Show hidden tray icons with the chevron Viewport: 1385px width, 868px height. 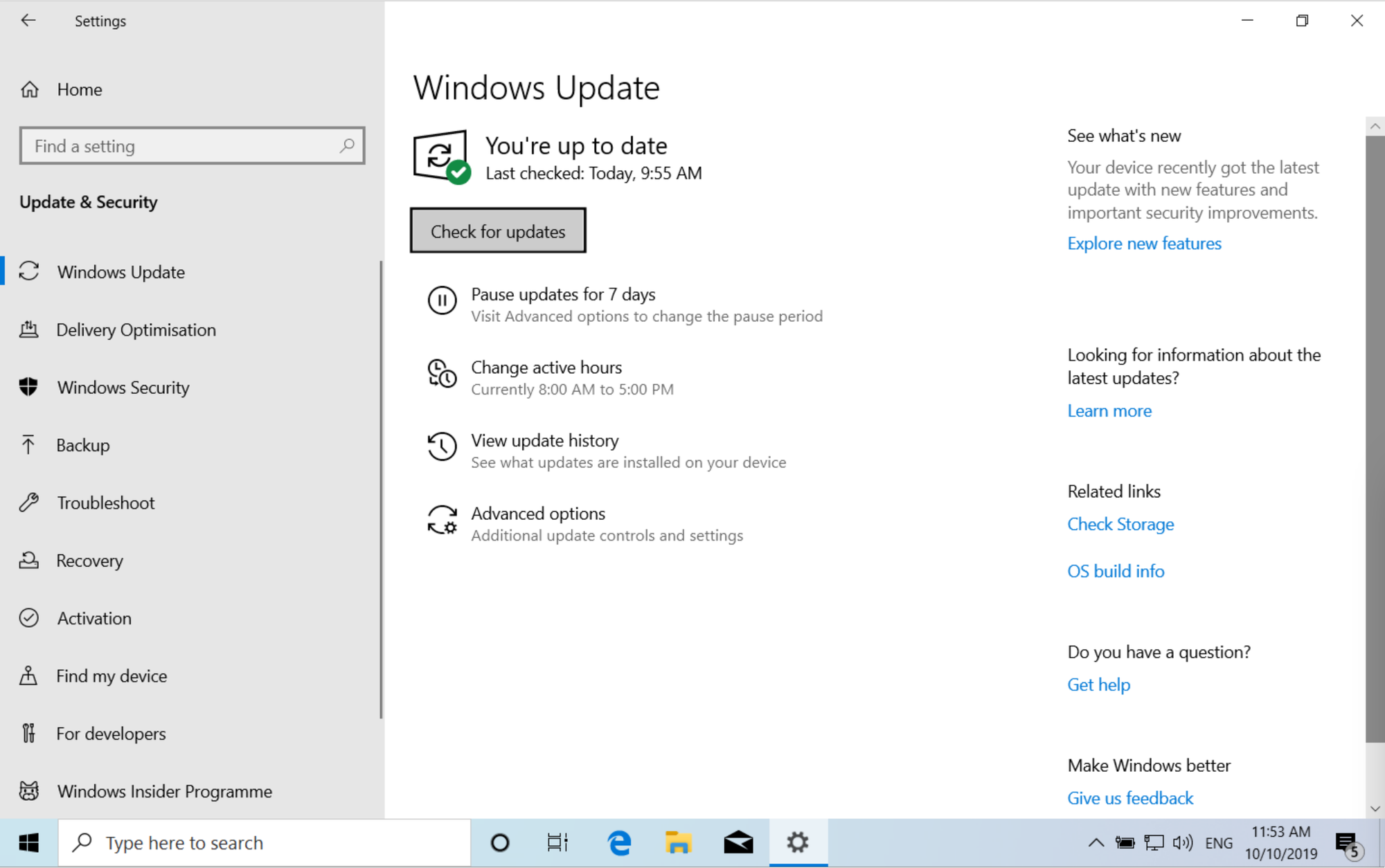(1096, 842)
